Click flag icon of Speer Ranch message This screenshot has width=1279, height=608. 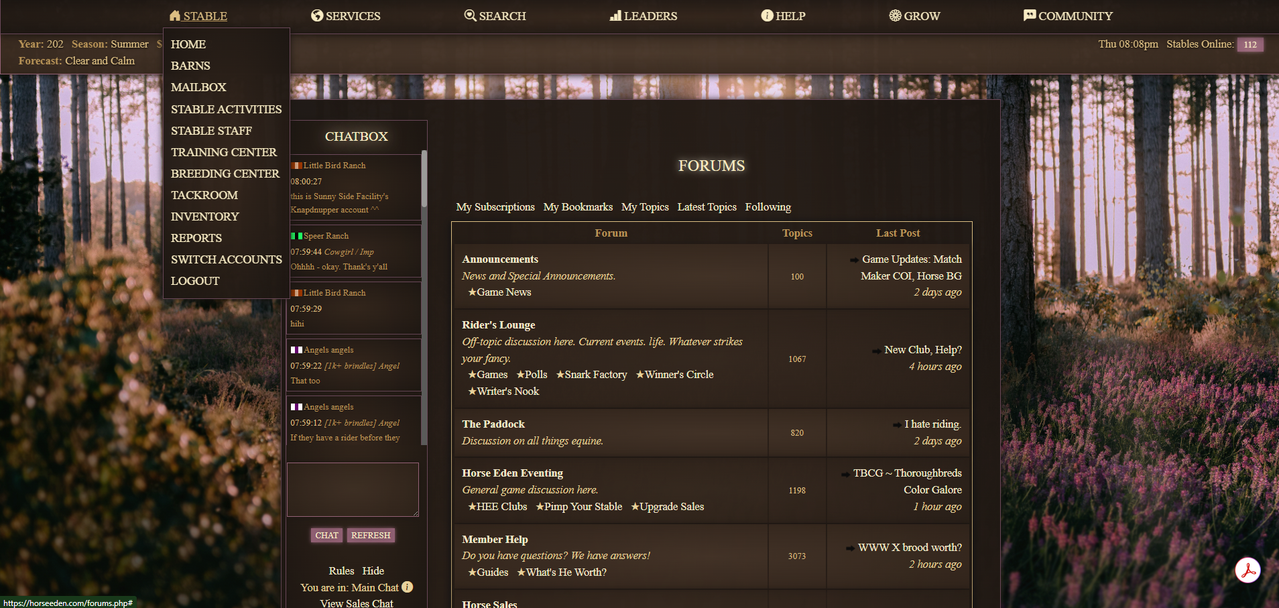coord(296,236)
